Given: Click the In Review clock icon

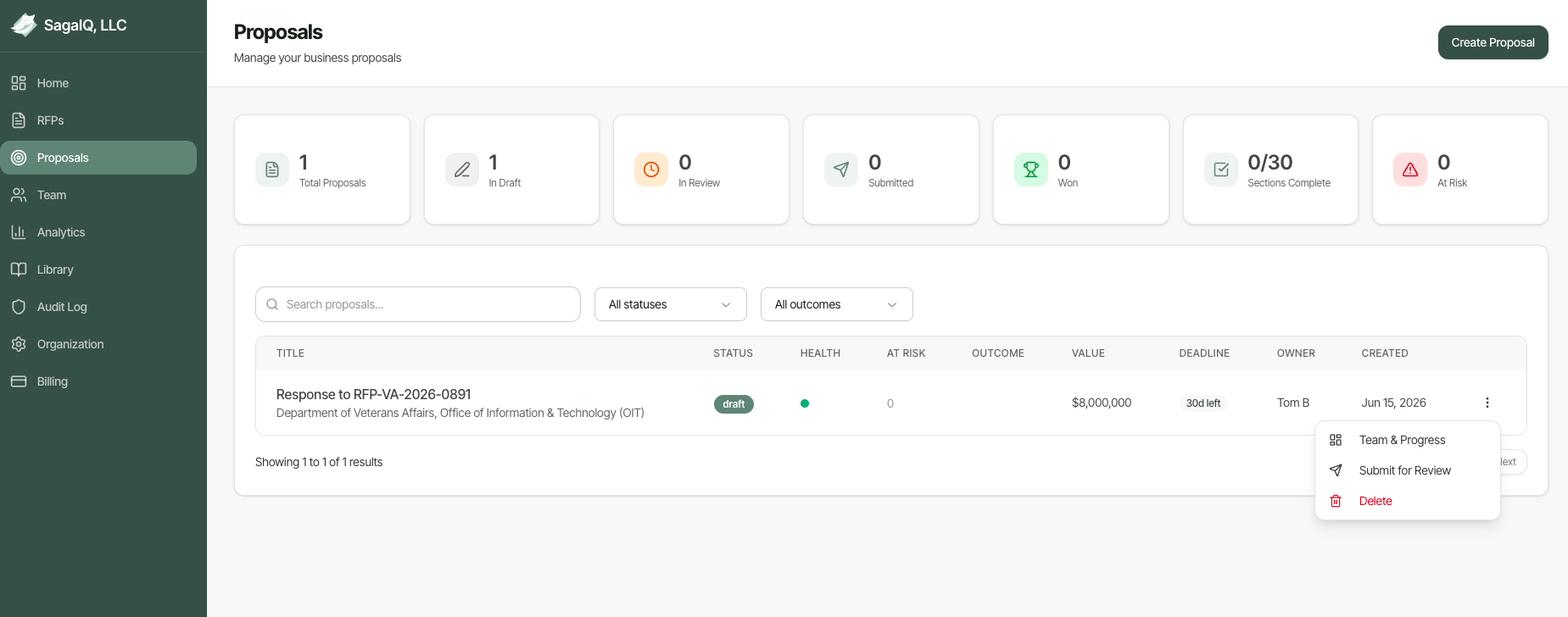Looking at the screenshot, I should (x=651, y=170).
